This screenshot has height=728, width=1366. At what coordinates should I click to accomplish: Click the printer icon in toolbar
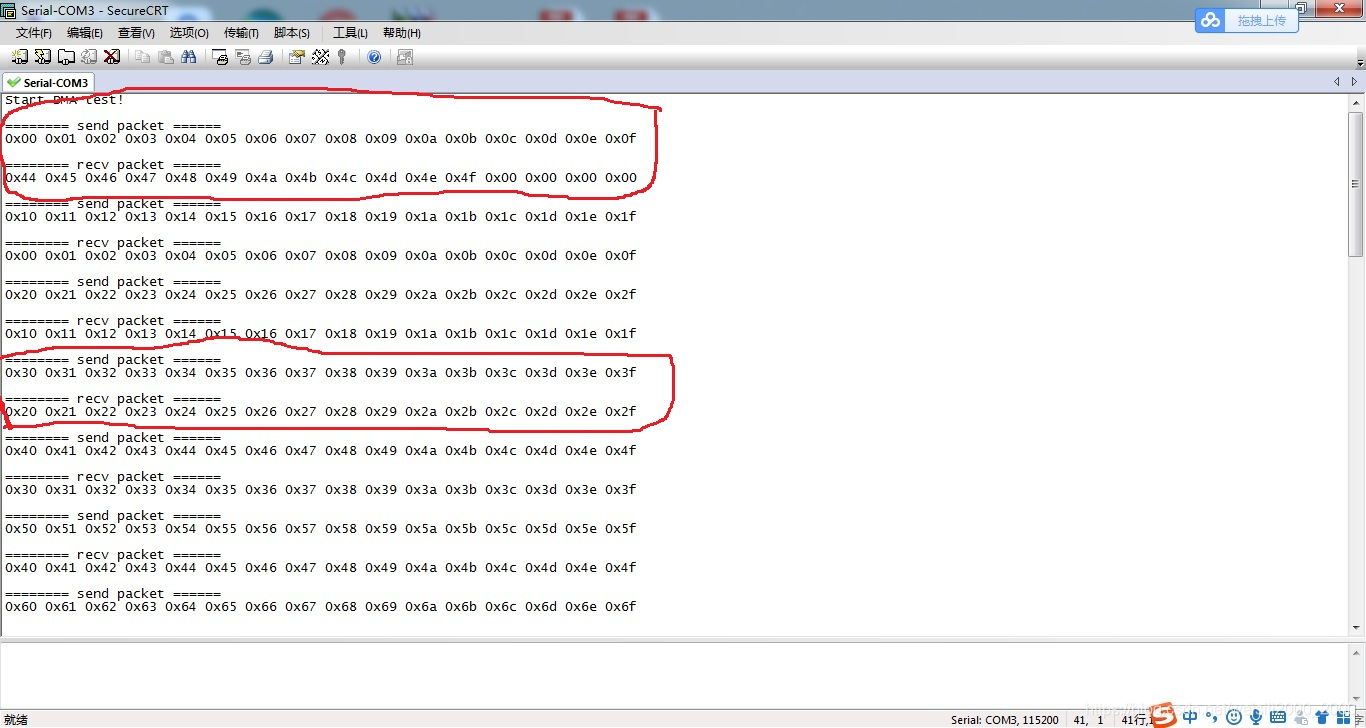[266, 57]
